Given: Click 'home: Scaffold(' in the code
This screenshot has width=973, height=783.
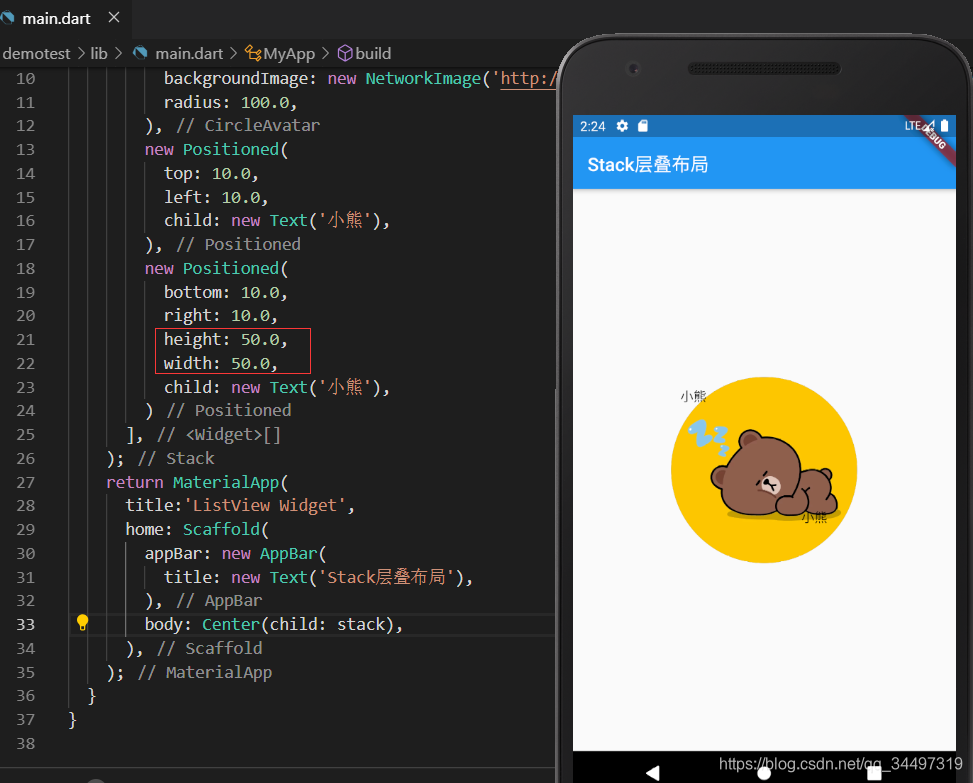Looking at the screenshot, I should (x=197, y=530).
